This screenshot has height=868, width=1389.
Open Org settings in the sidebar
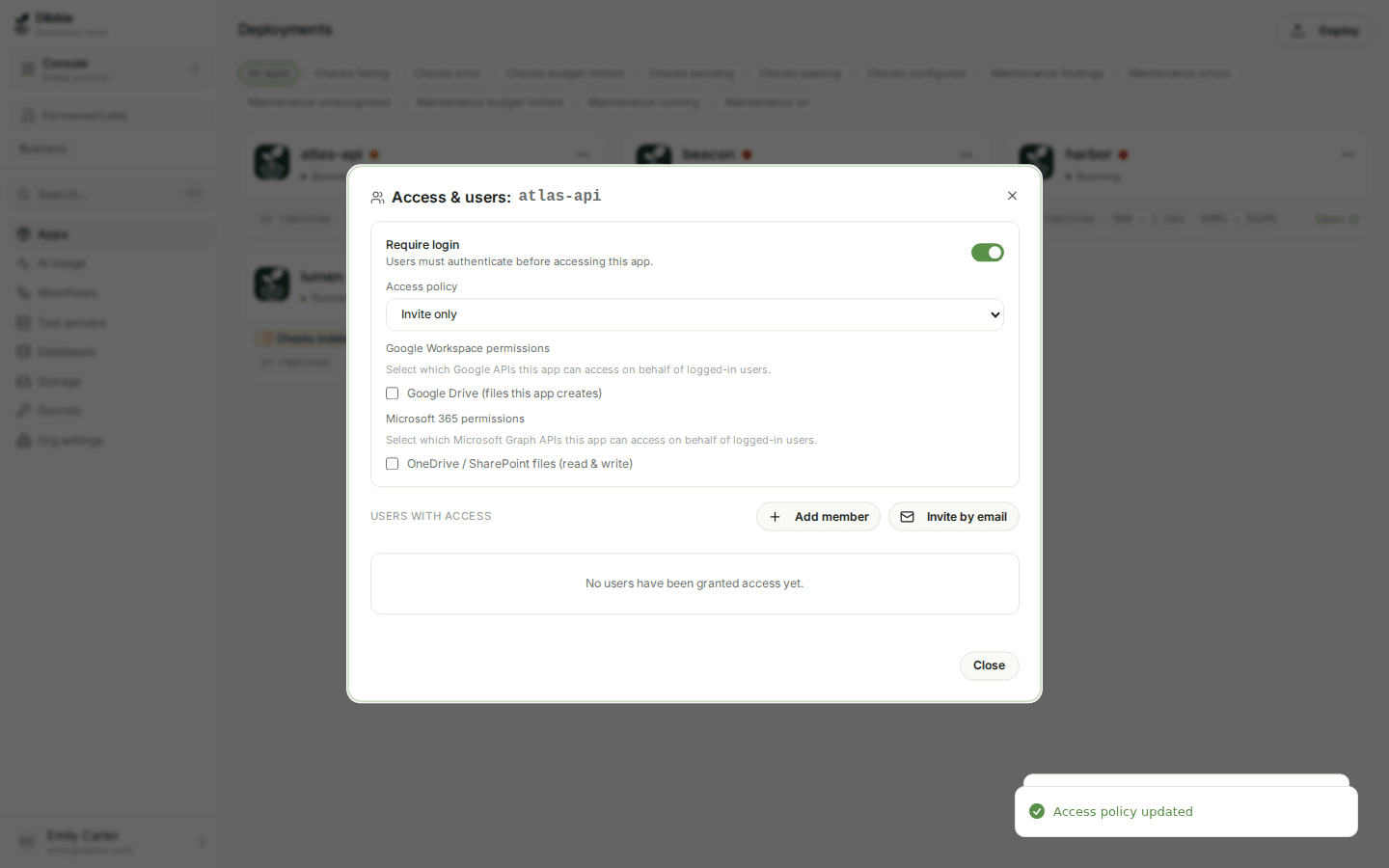(113, 441)
